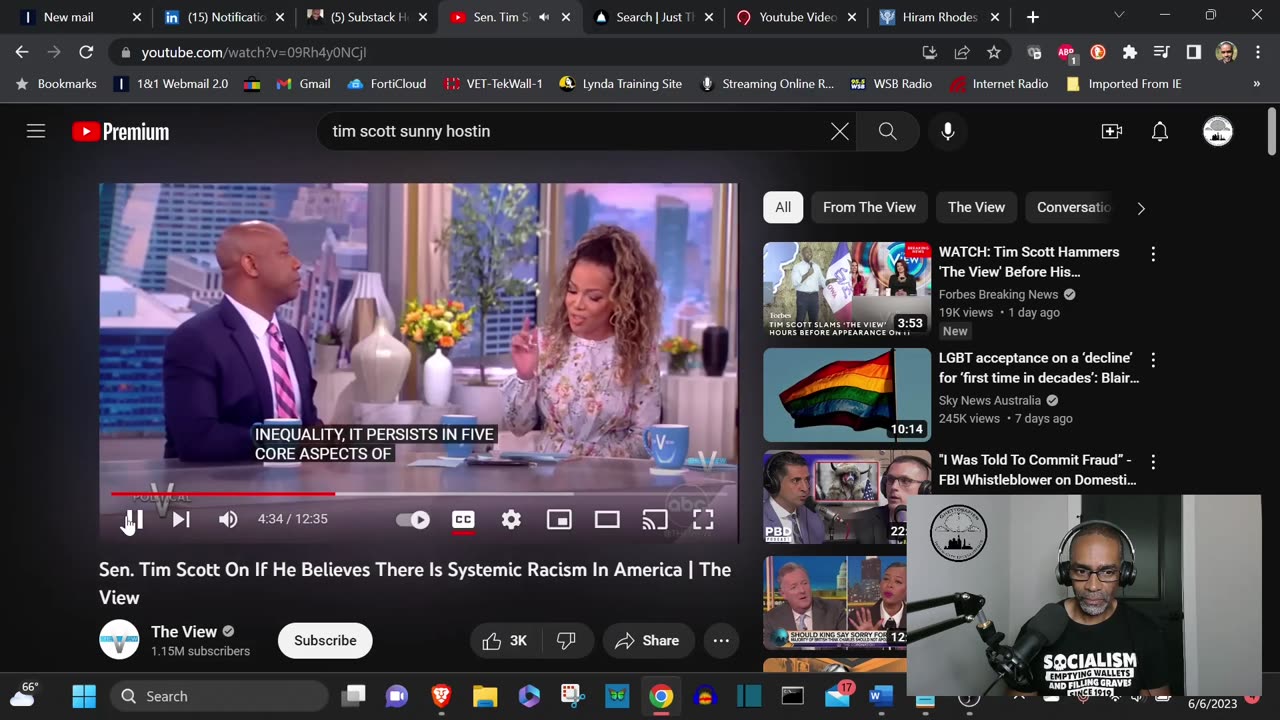This screenshot has height=720, width=1280.
Task: Go back in Chrome
Action: tap(22, 52)
